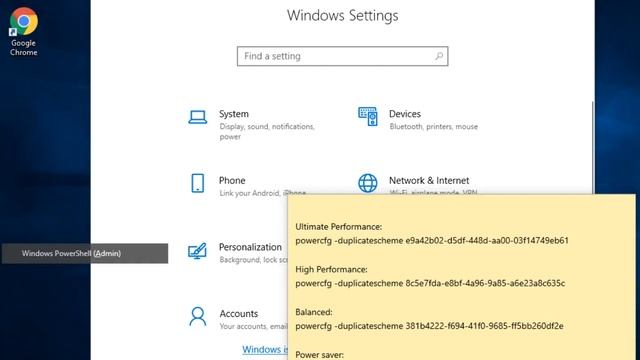
Task: Open the Google Chrome desktop shortcut
Action: tap(24, 32)
